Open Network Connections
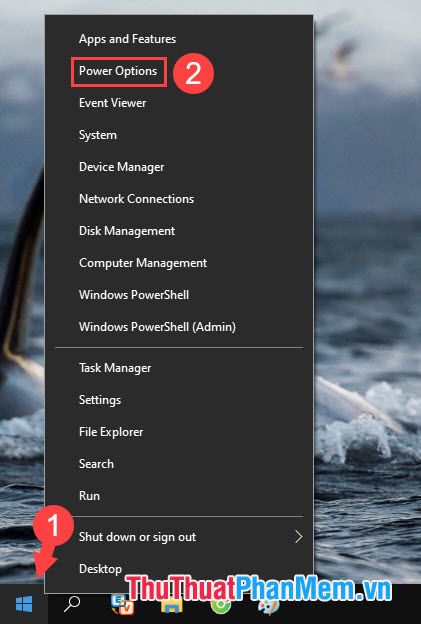421x624 pixels. (179, 199)
